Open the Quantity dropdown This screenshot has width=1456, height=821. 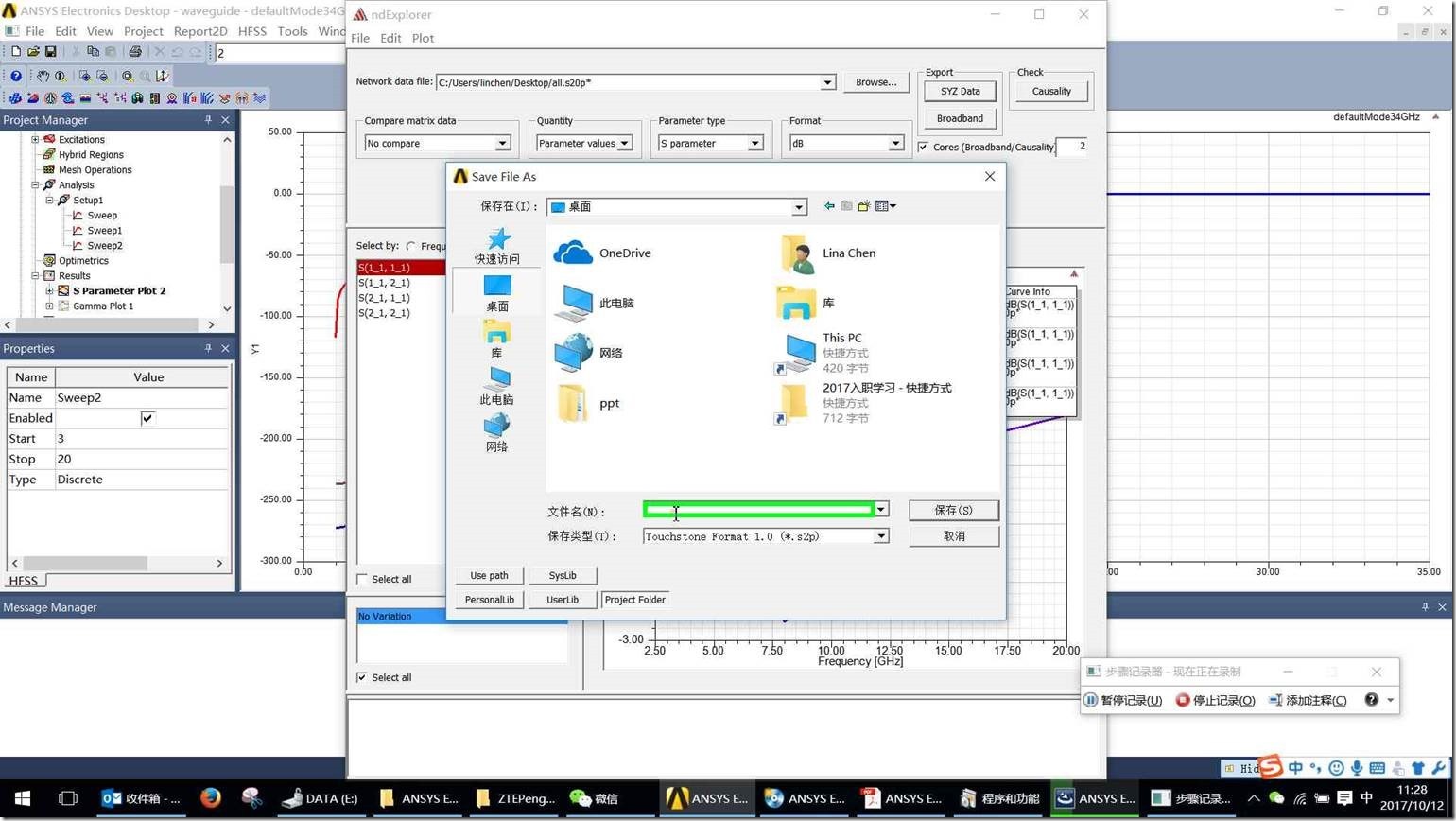624,144
